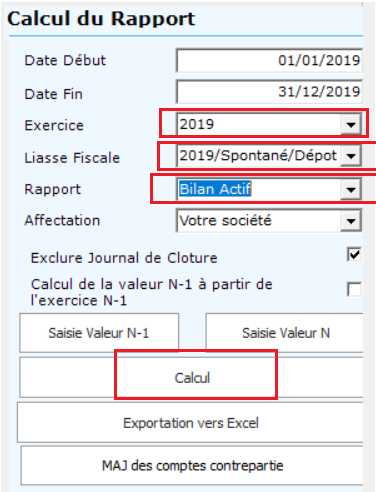Screen dimensions: 376x492
Task: Expand the Rapport dropdown arrow
Action: [x=351, y=190]
